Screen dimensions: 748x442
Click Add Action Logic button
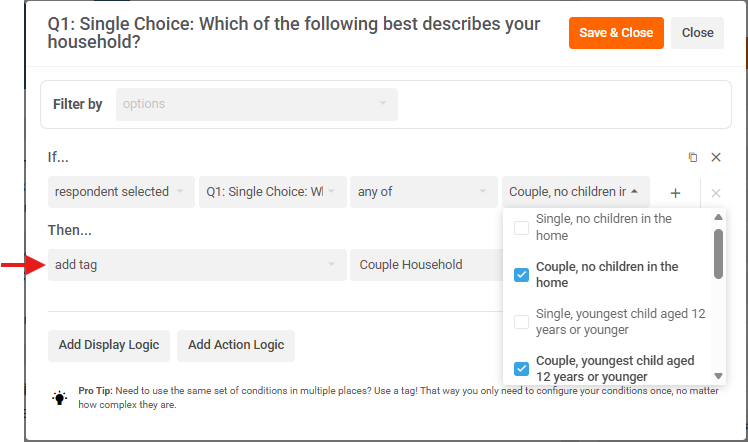pos(236,345)
